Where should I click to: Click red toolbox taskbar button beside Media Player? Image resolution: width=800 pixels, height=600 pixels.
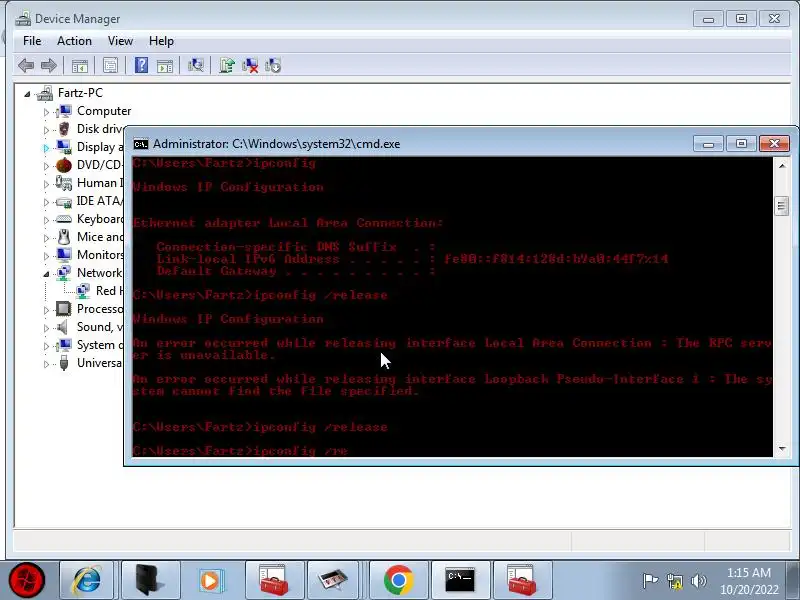point(274,580)
